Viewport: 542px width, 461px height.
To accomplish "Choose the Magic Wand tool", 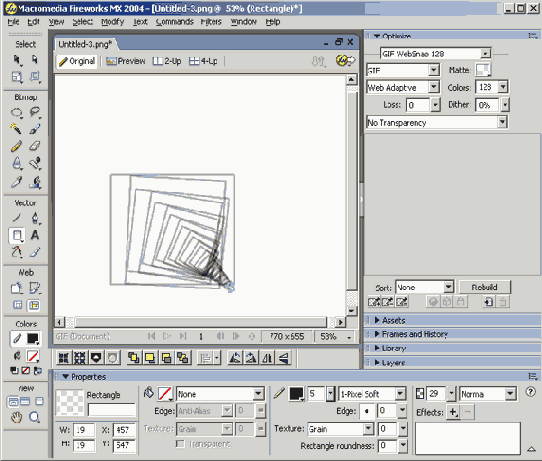I will pos(16,129).
